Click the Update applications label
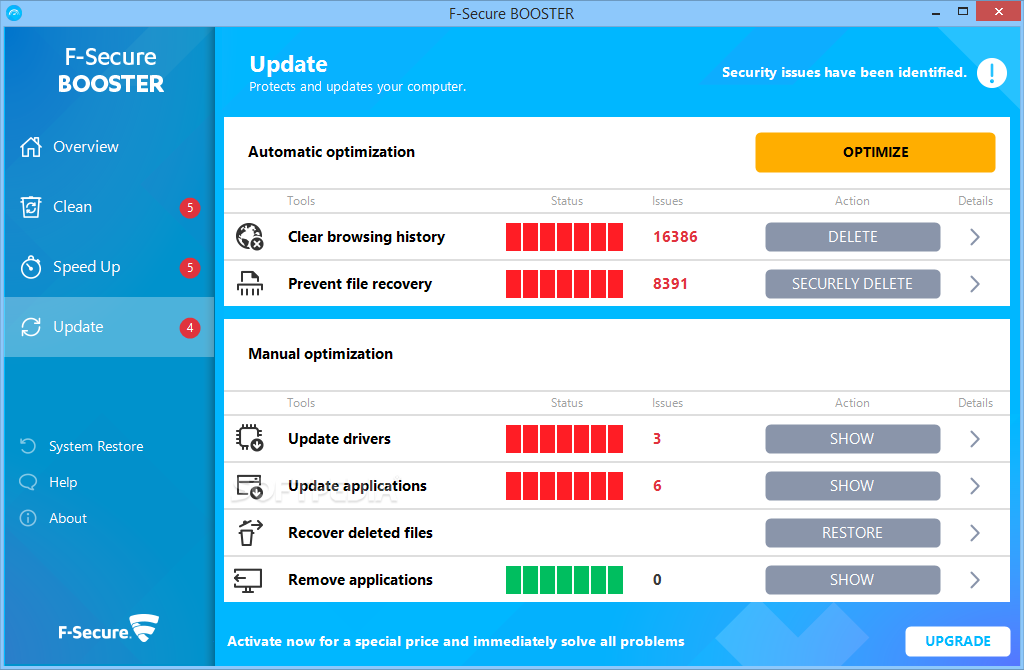The image size is (1024, 670). 357,486
